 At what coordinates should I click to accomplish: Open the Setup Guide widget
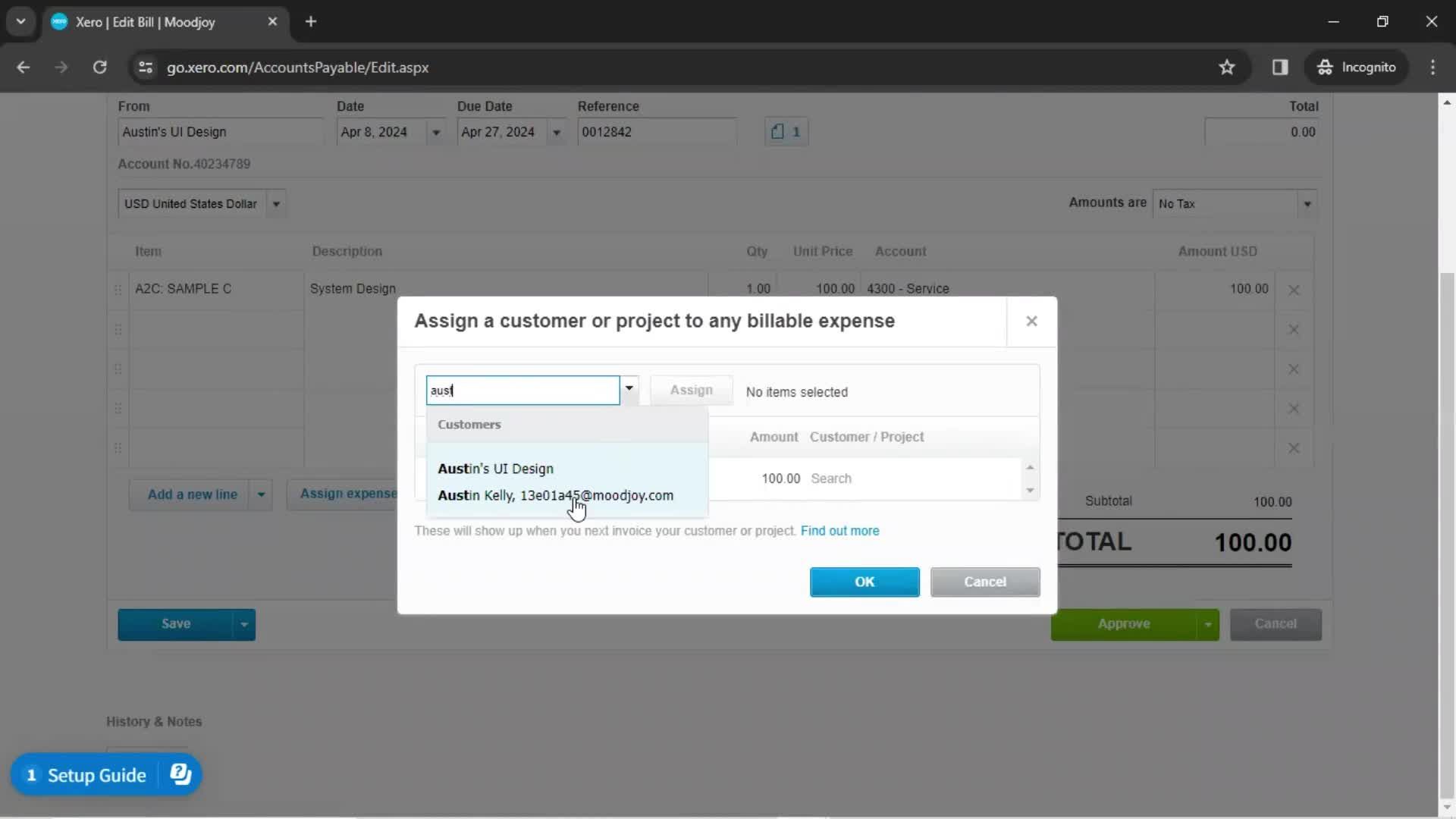pos(86,775)
